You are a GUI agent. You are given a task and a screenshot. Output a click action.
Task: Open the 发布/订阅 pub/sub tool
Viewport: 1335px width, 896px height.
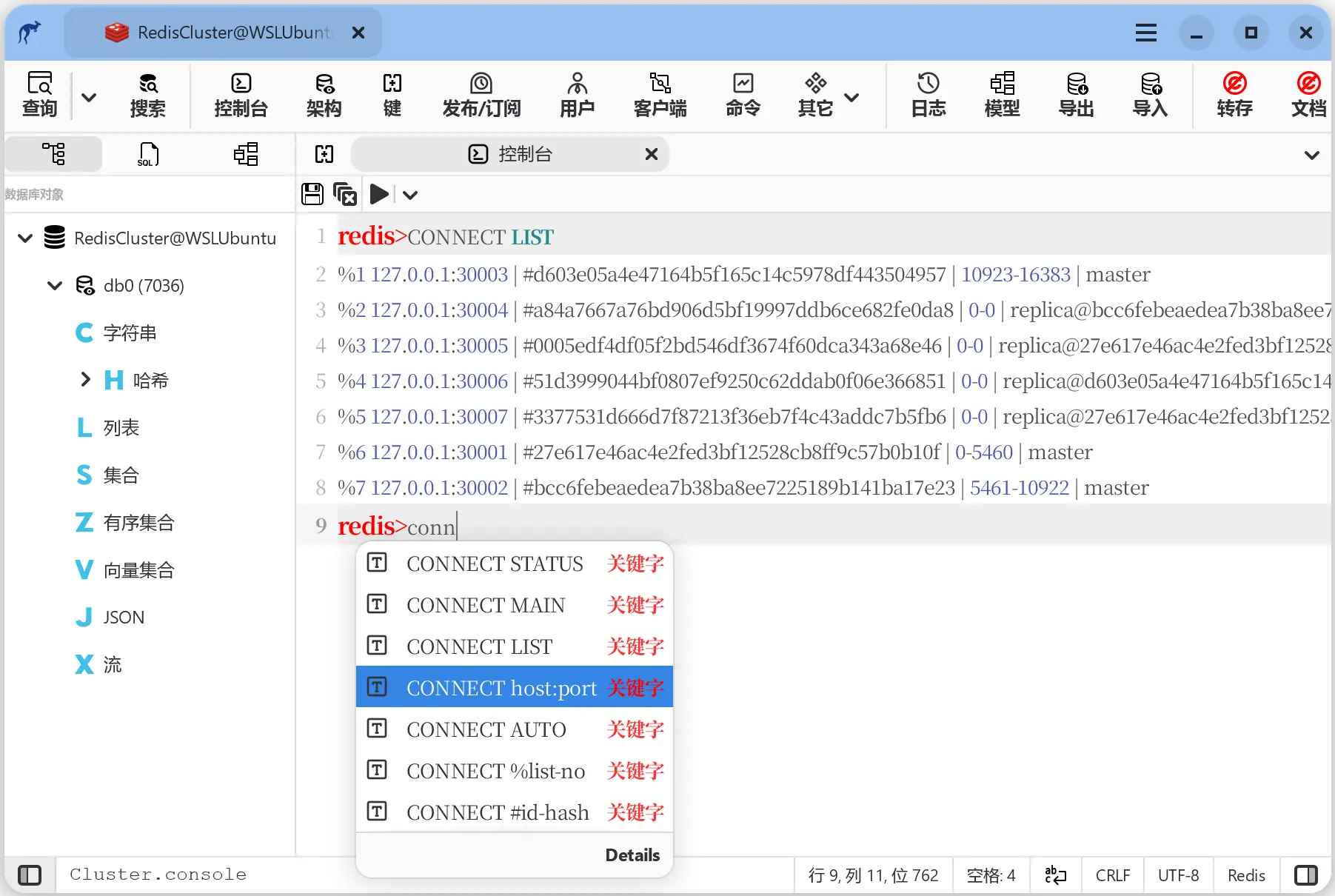click(x=481, y=95)
